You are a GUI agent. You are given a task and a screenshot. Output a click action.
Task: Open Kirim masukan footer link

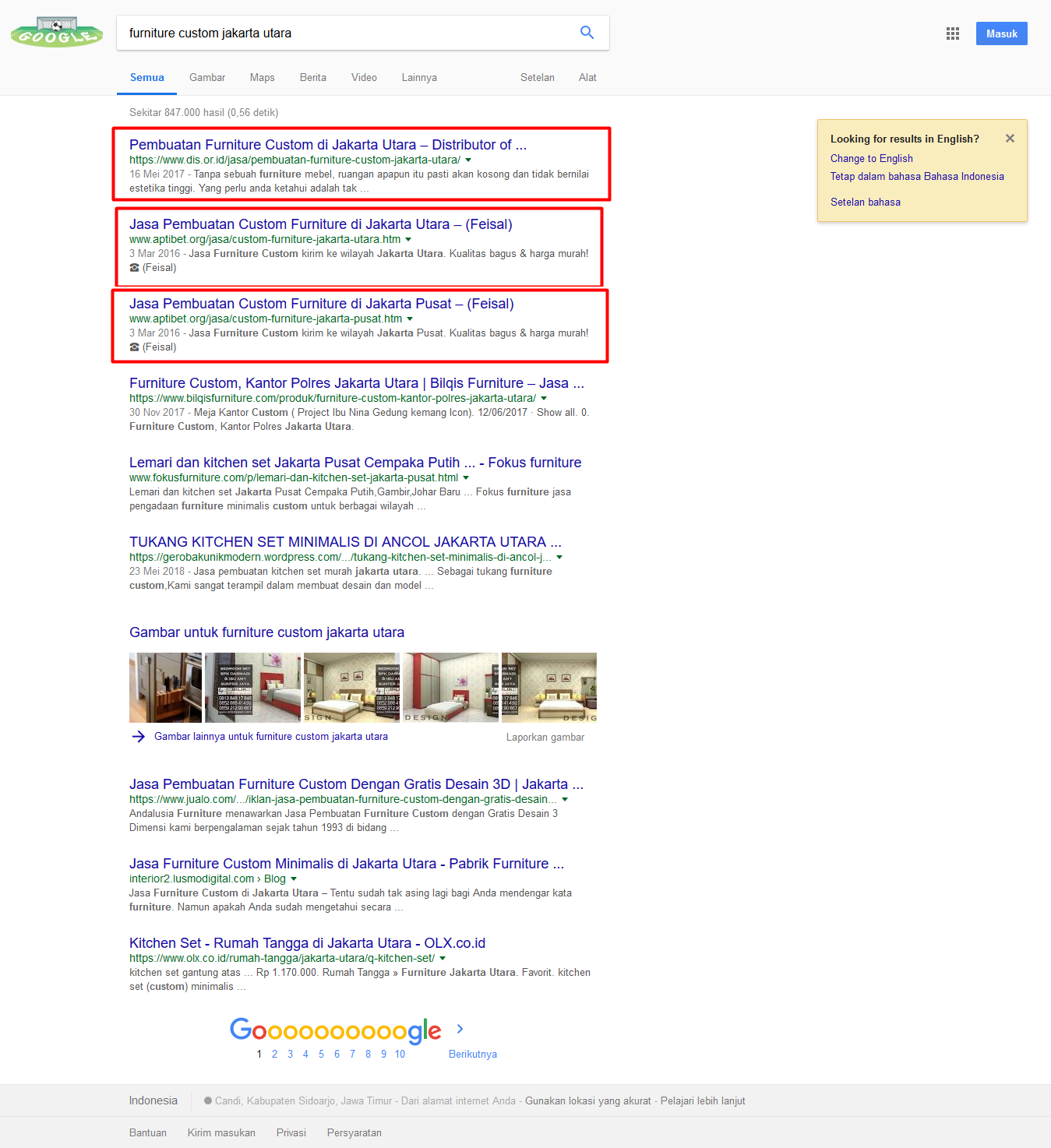pos(221,1133)
